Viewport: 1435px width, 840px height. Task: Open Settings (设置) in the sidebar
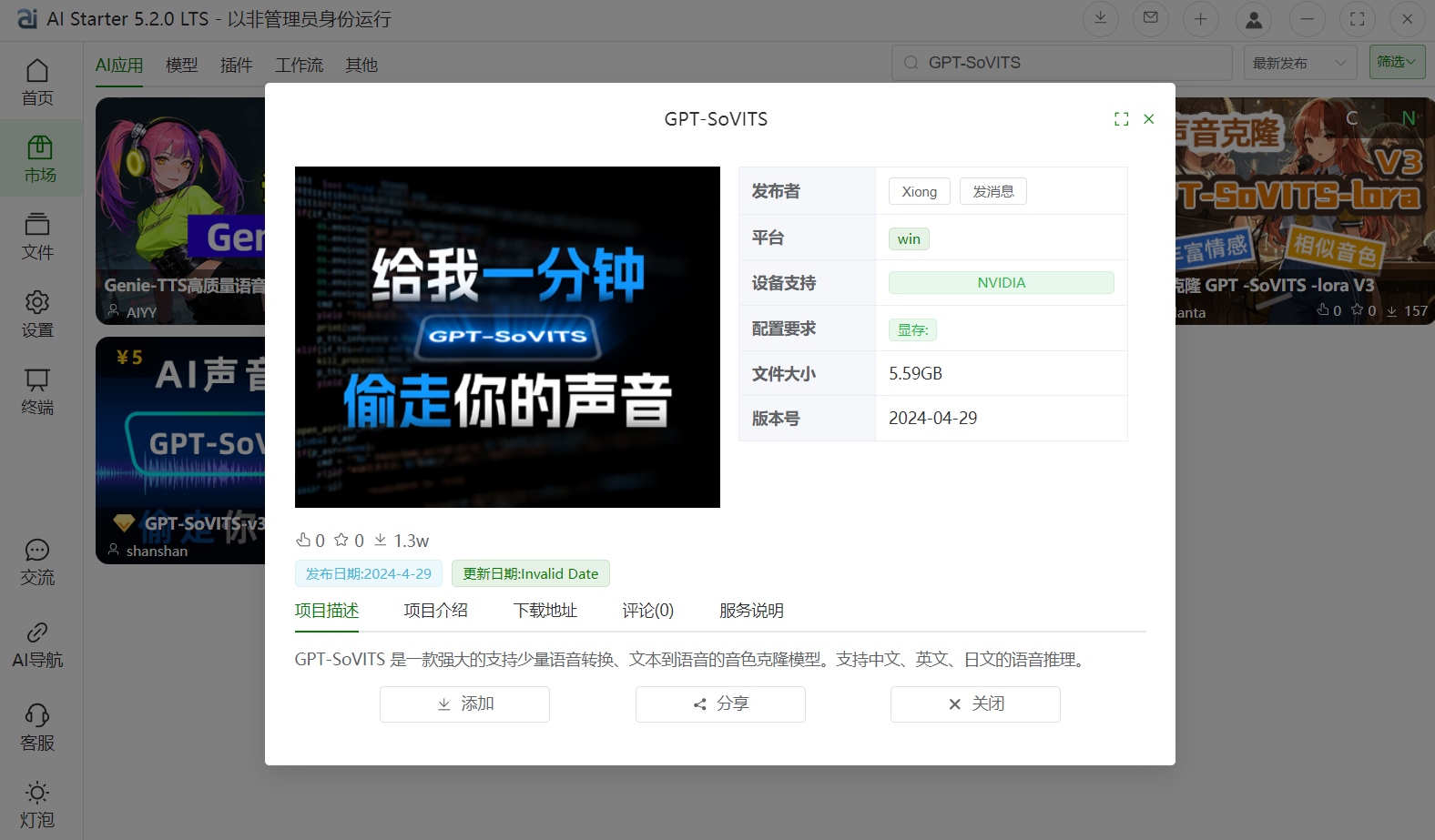coord(37,314)
